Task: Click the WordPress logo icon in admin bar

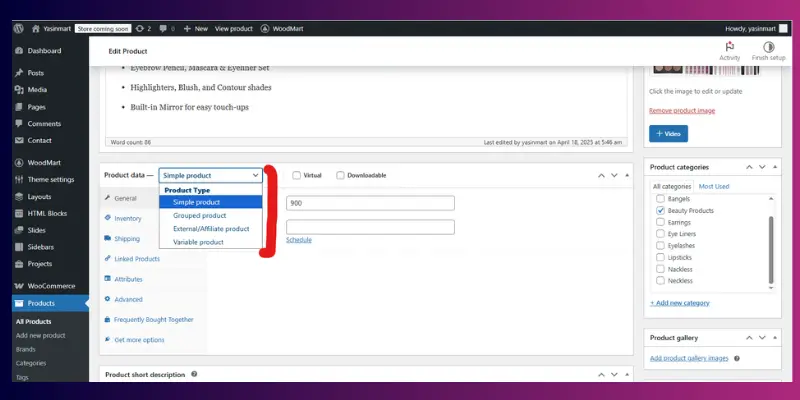Action: pyautogui.click(x=19, y=29)
